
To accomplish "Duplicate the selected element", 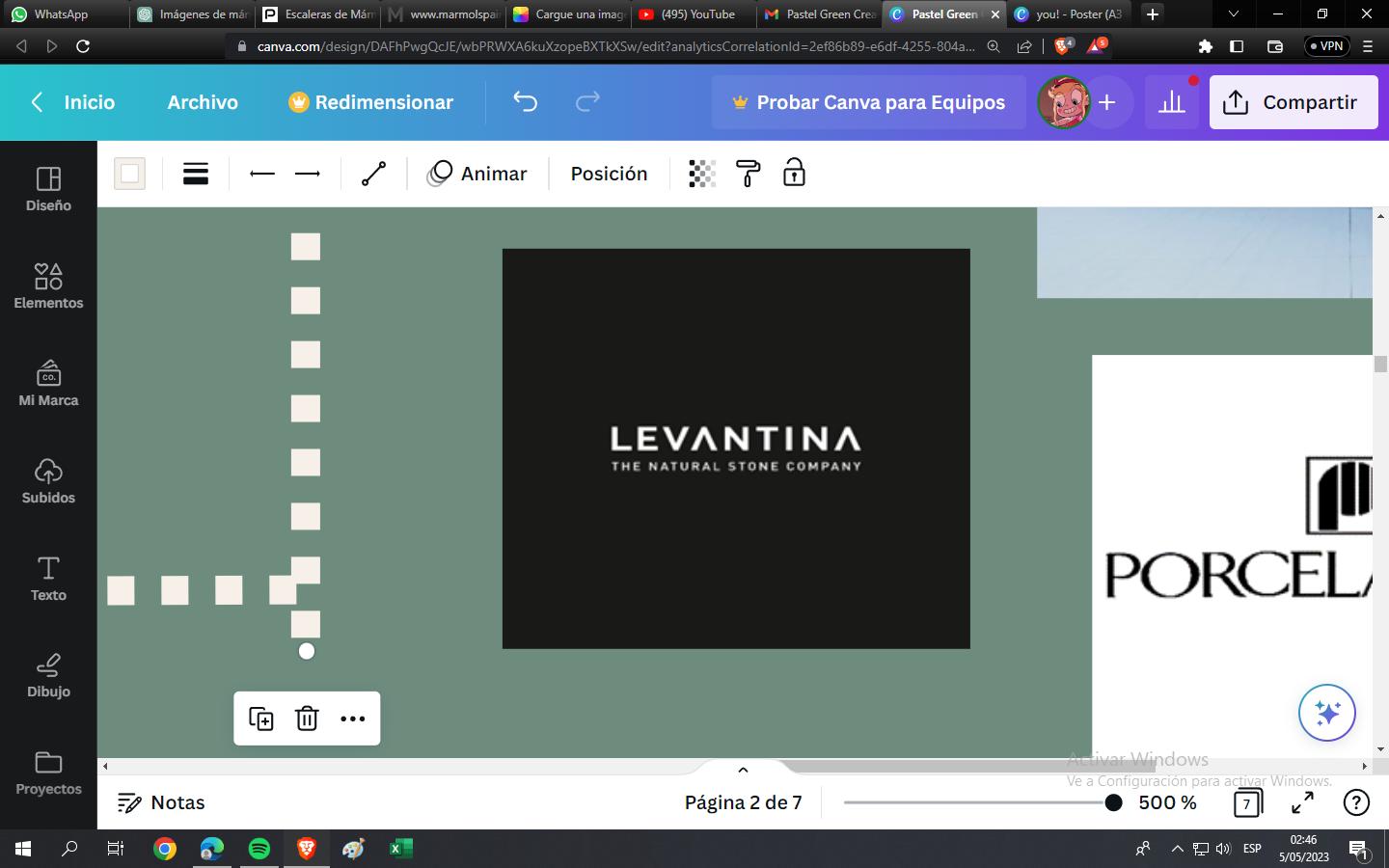I will [261, 719].
